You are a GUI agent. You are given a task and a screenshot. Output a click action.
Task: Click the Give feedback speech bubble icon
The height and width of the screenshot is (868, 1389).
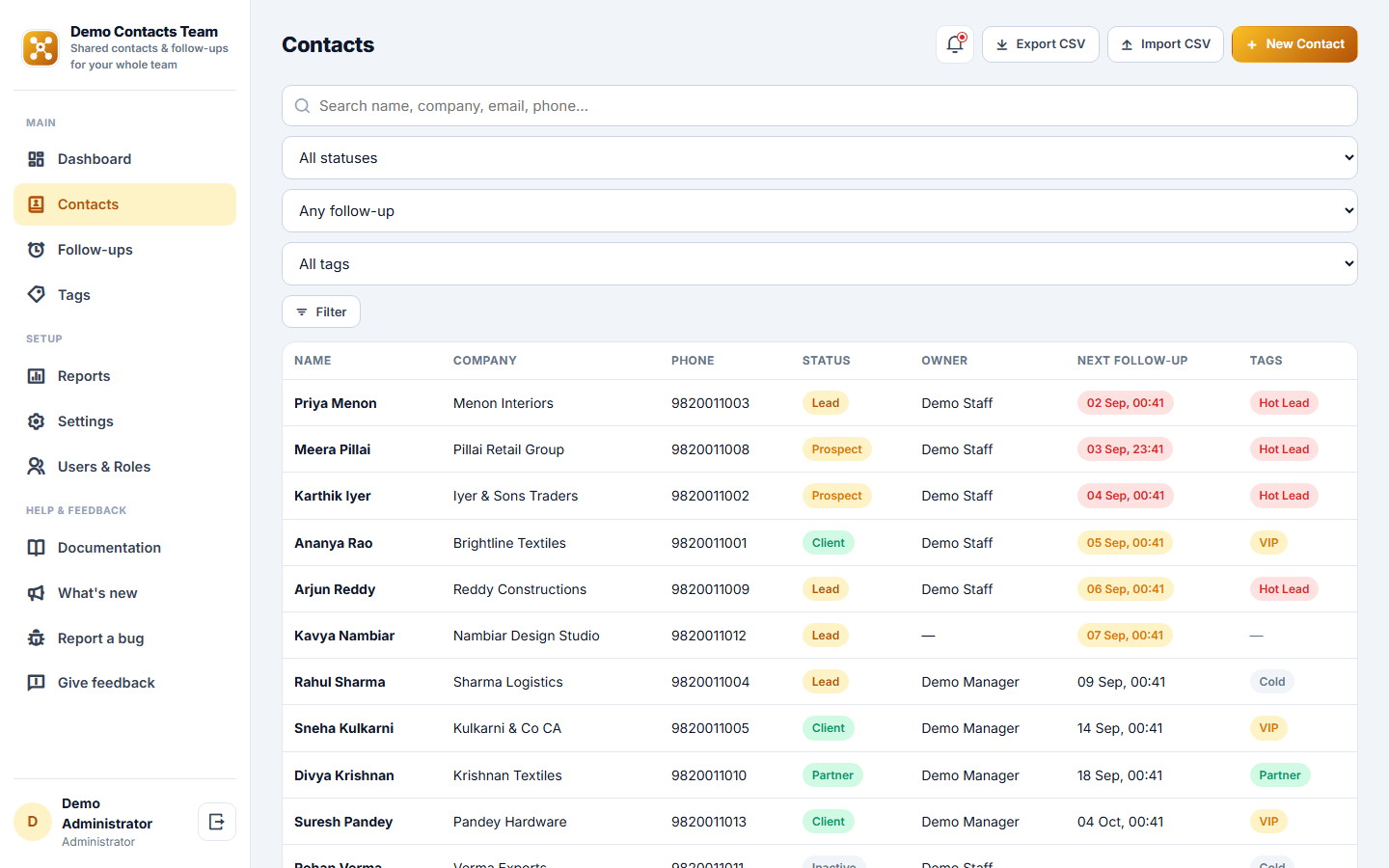click(37, 683)
